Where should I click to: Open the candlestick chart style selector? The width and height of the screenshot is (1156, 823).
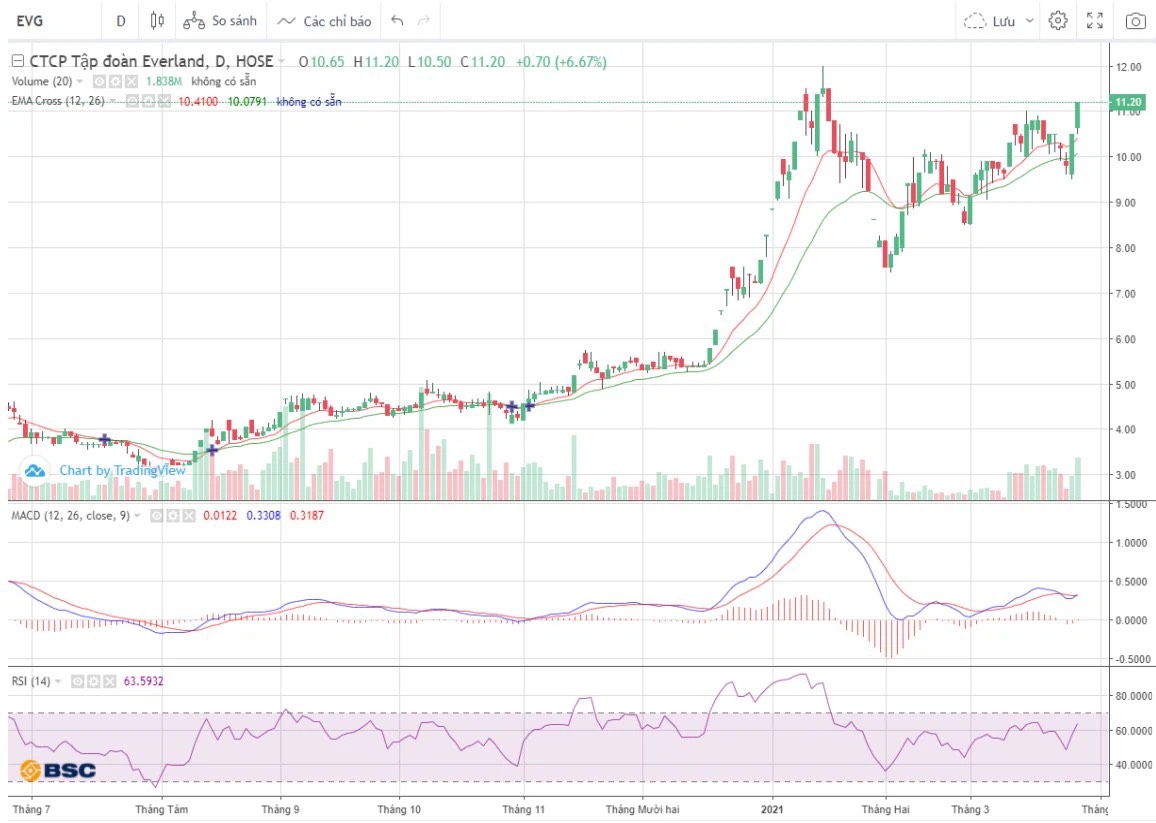click(x=156, y=20)
